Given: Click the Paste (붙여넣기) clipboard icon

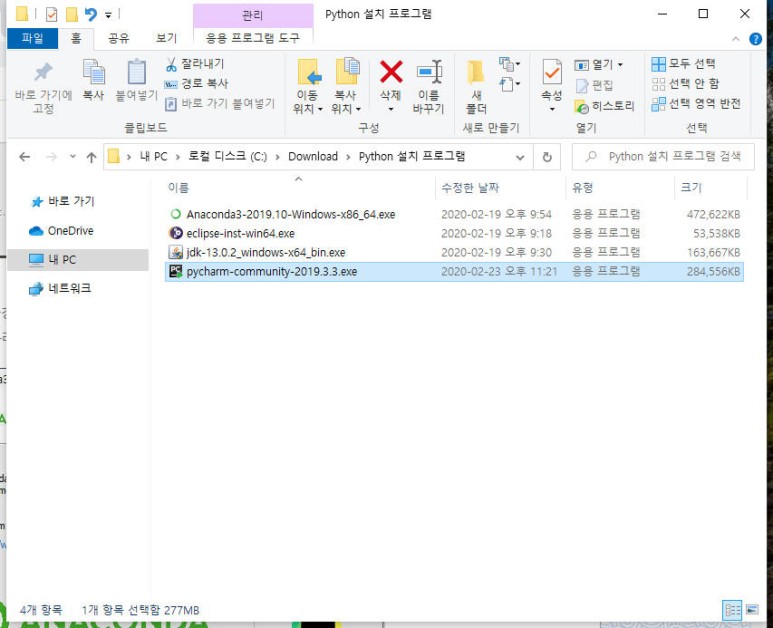Looking at the screenshot, I should (137, 72).
